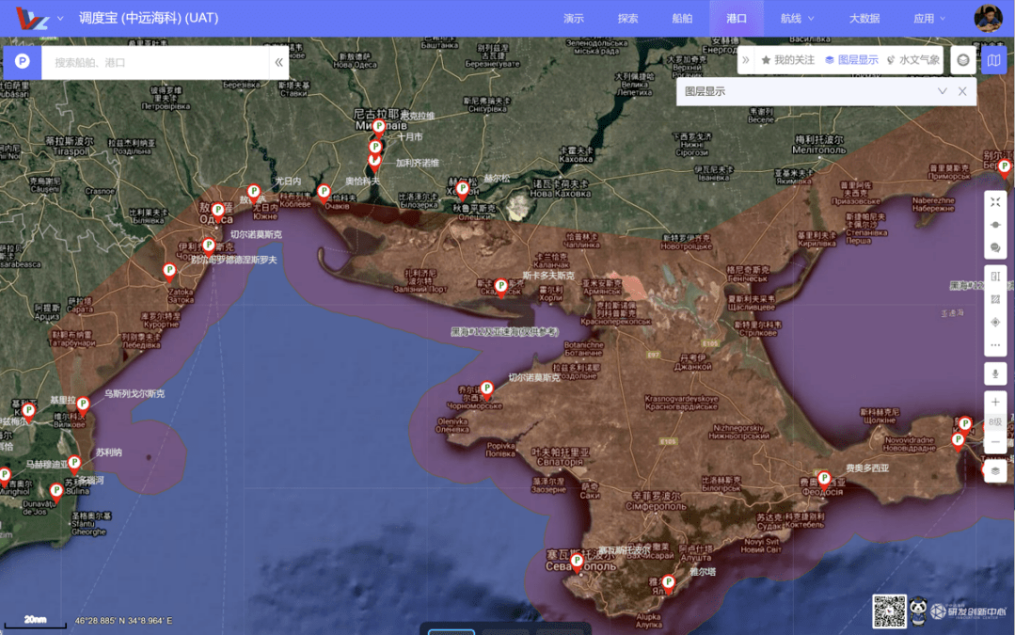Zoom in with the plus button
This screenshot has height=636, width=1015.
pos(996,402)
